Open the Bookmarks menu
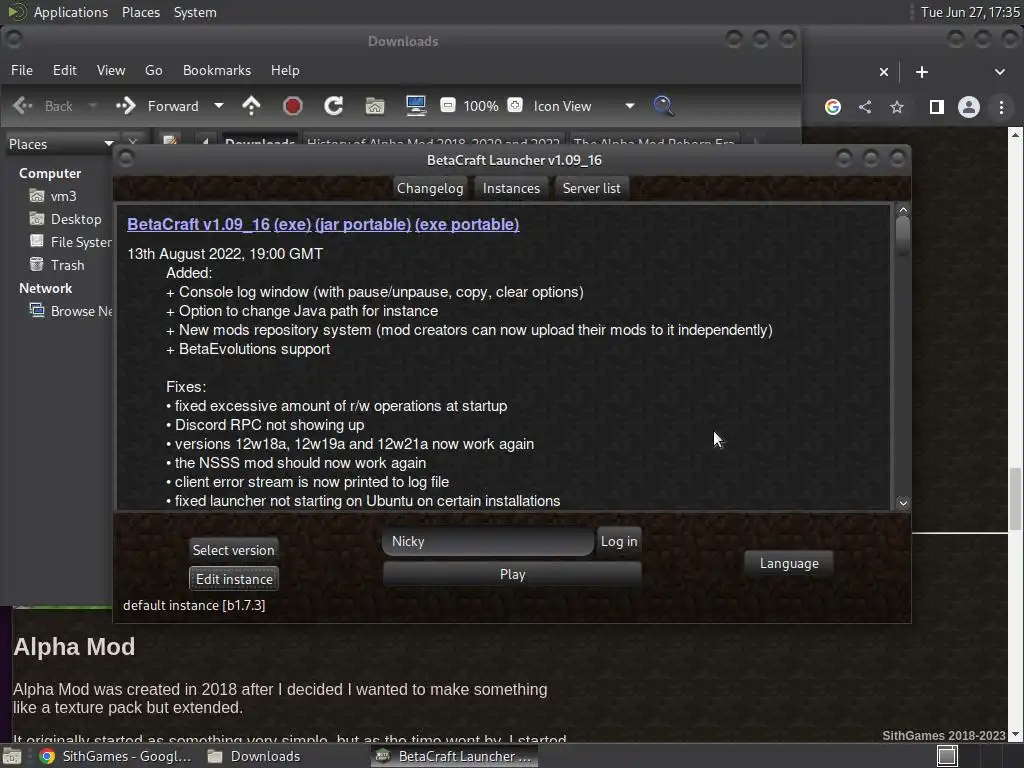The width and height of the screenshot is (1024, 768). tap(217, 70)
